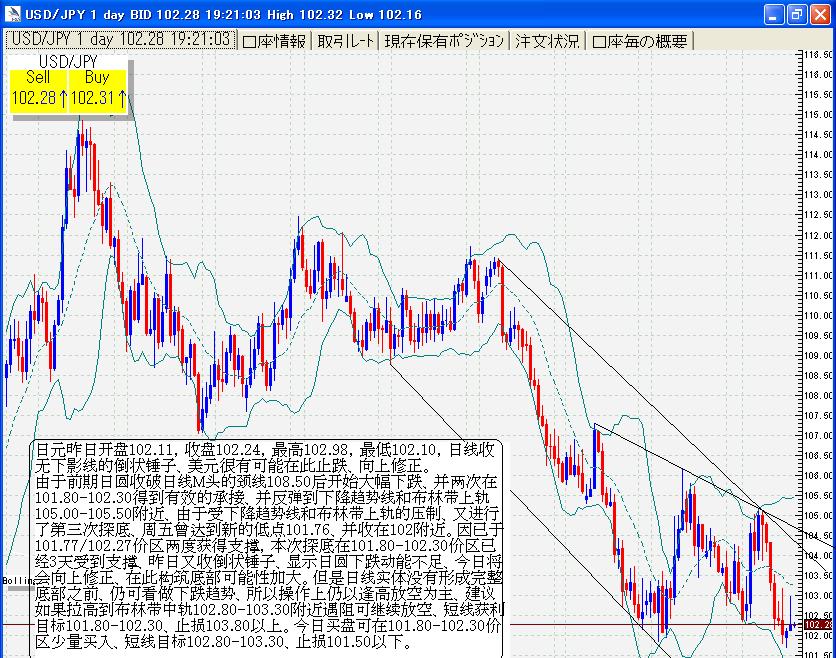The height and width of the screenshot is (658, 836).
Task: Open the 口座毎の概要 tab
Action: tap(640, 41)
